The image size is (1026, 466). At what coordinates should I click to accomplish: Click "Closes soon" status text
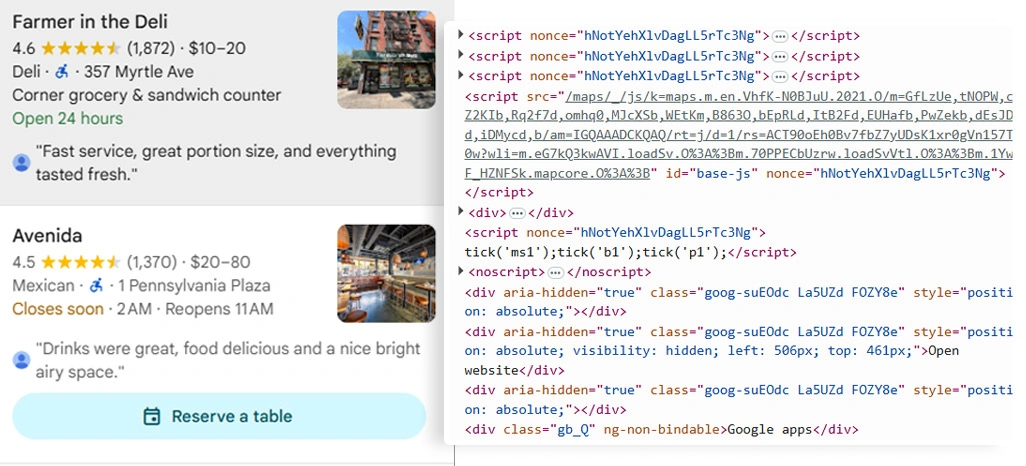[x=58, y=309]
